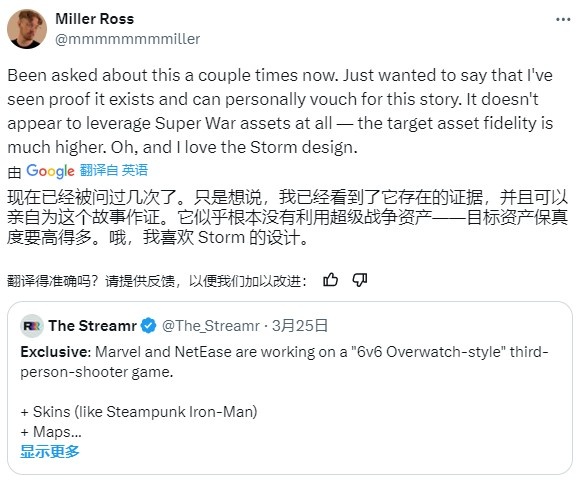Open the Miller Ross display name
Viewport: 588px width, 489px height.
pyautogui.click(x=94, y=19)
